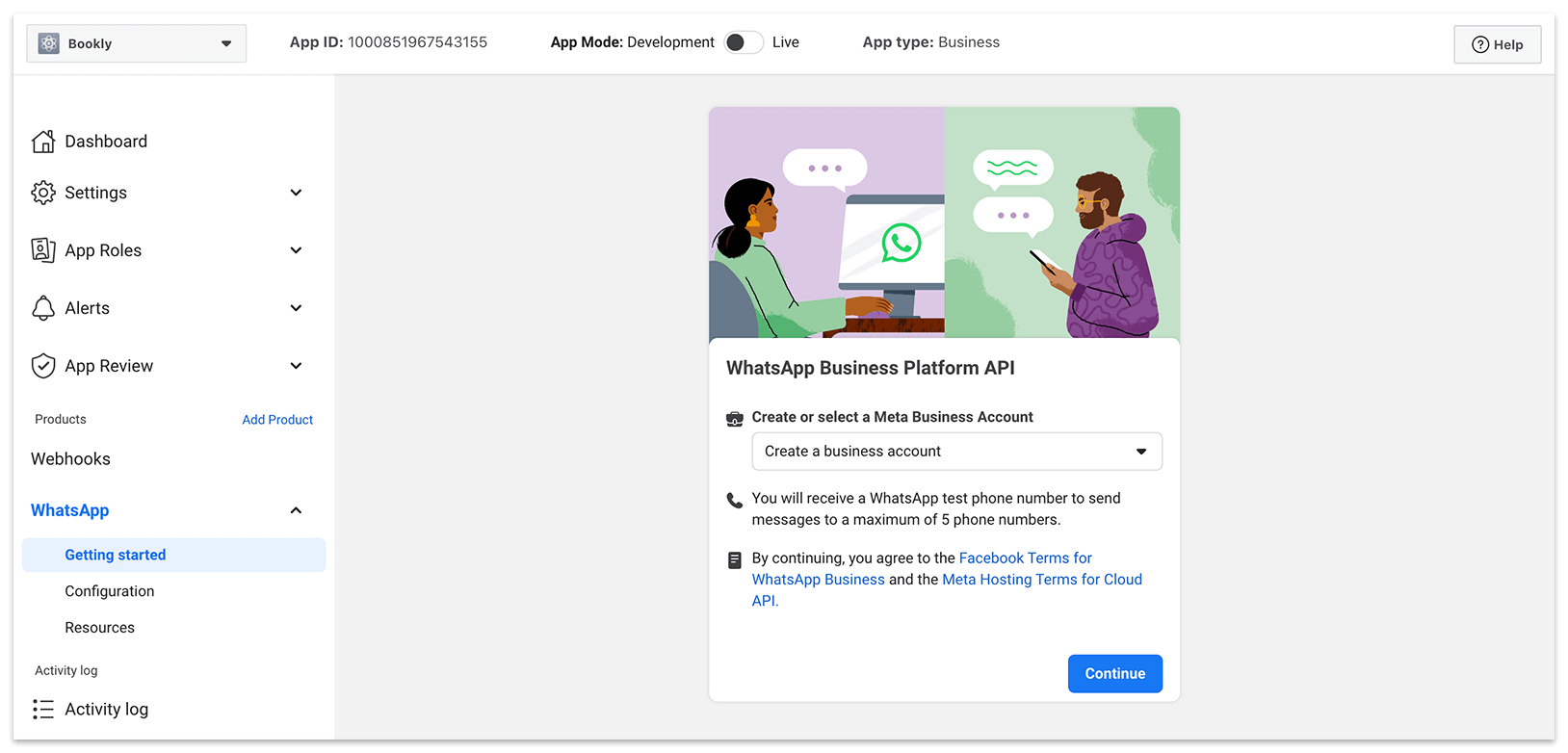Screen dimensions: 1568x753
Task: Open the Bookly app selector dropdown
Action: 137,43
